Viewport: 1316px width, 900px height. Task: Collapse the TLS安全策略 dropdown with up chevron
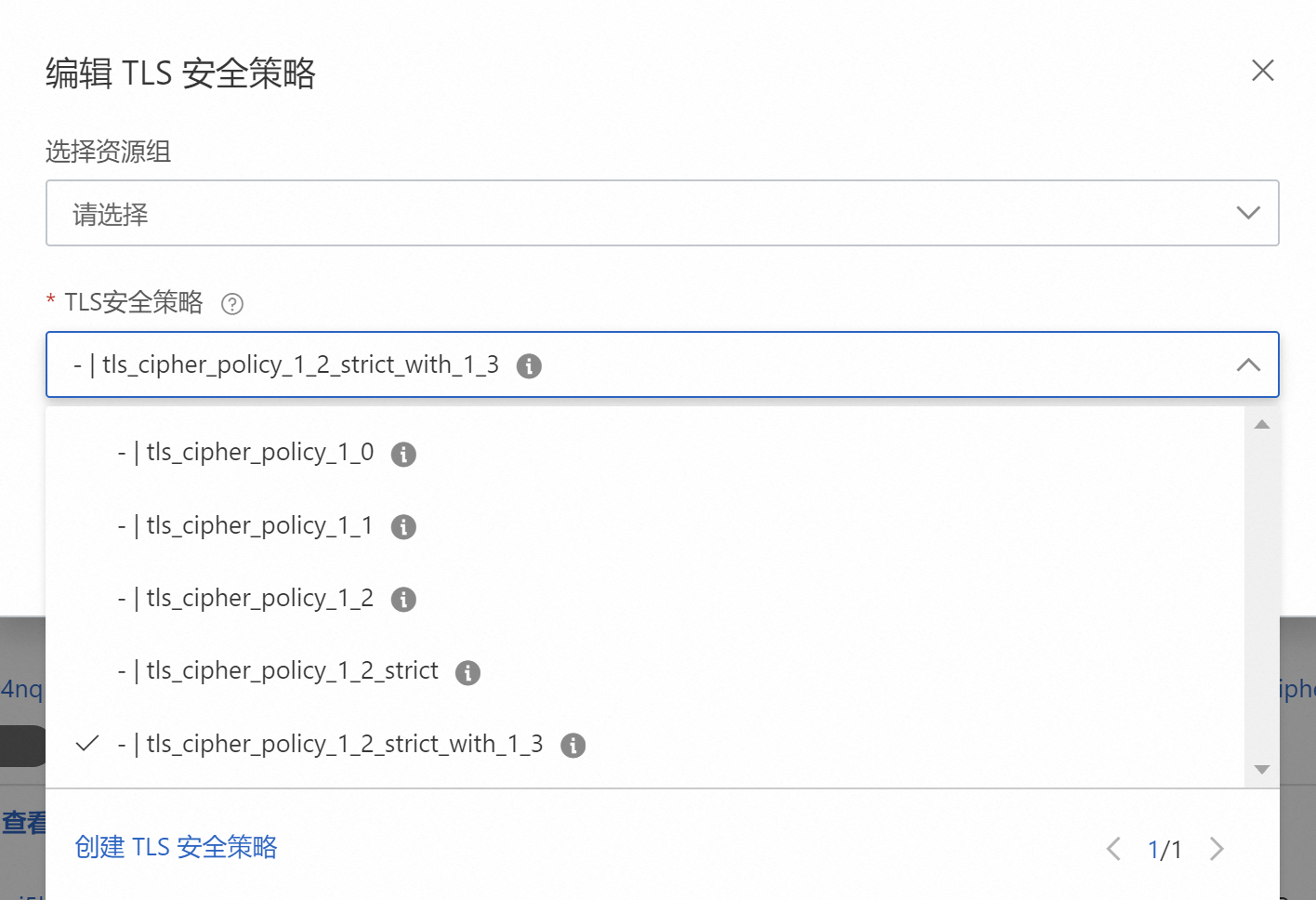[1248, 365]
